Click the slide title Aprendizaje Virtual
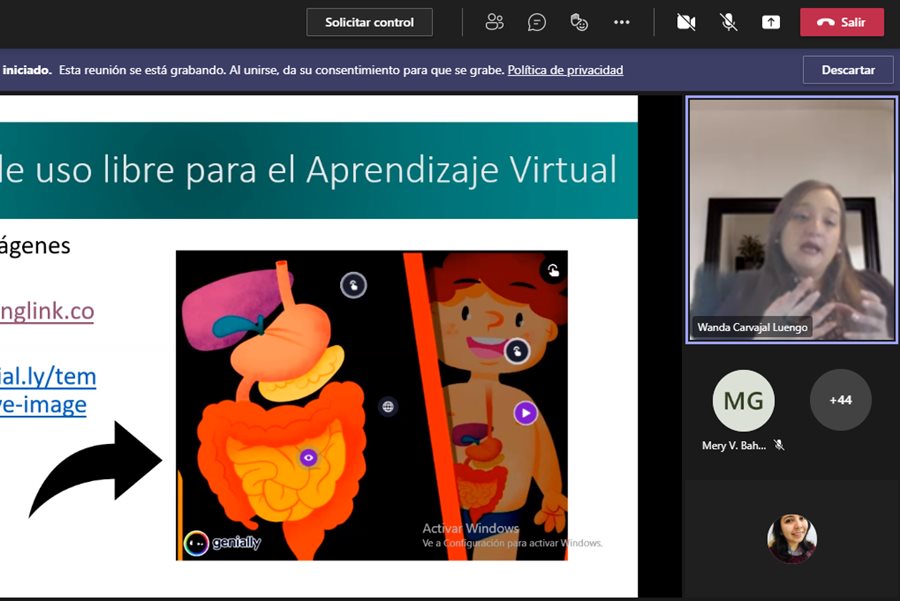Screen dimensions: 900x601 coord(461,170)
